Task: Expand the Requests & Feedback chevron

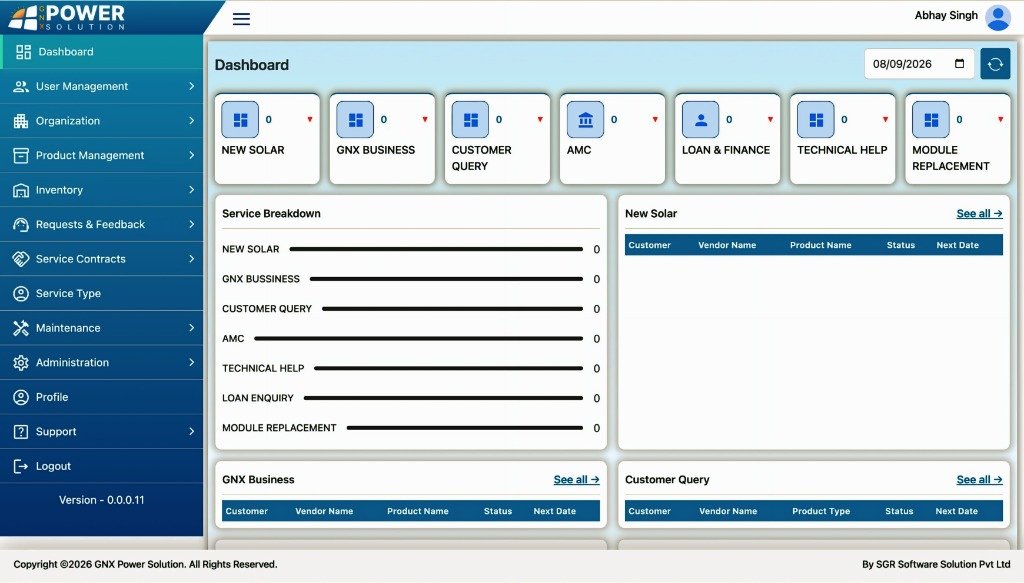Action: [x=191, y=225]
